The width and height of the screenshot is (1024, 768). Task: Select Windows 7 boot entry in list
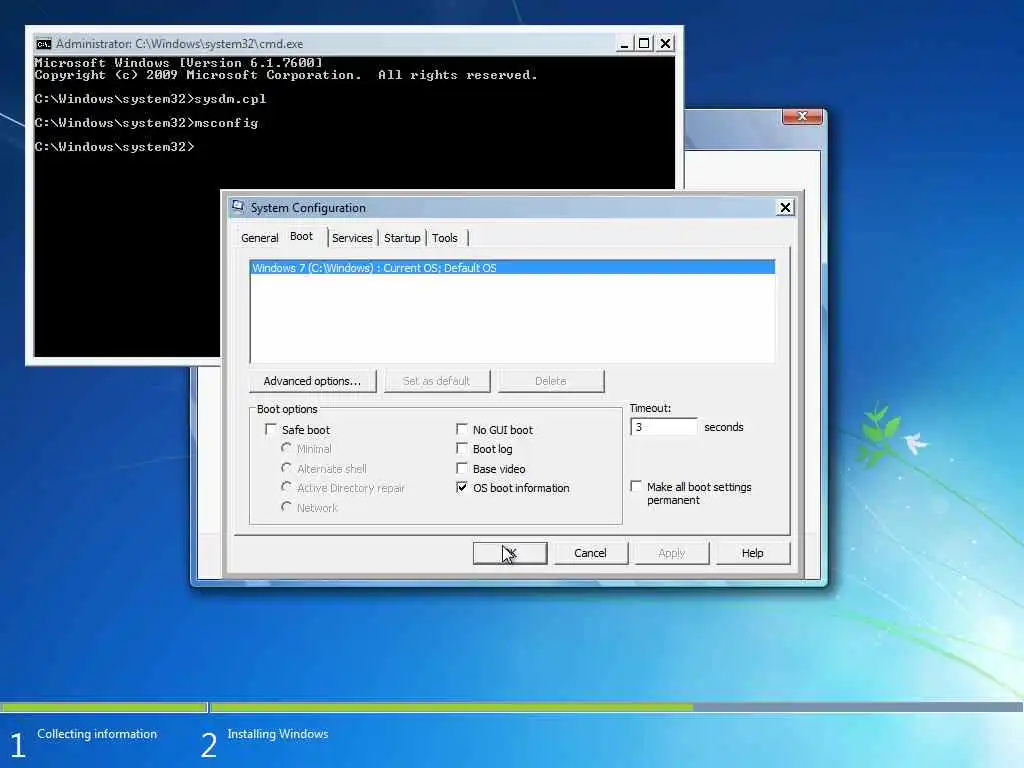coord(512,268)
